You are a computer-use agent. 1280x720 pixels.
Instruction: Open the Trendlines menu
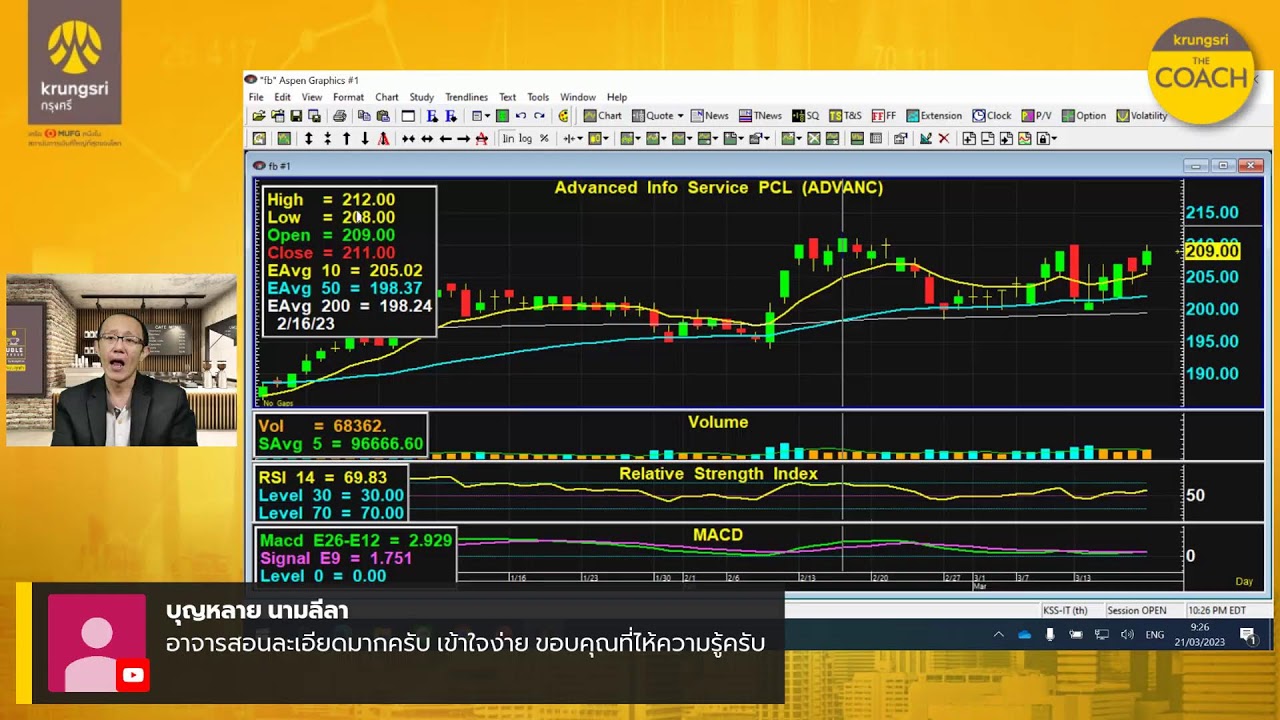tap(466, 97)
